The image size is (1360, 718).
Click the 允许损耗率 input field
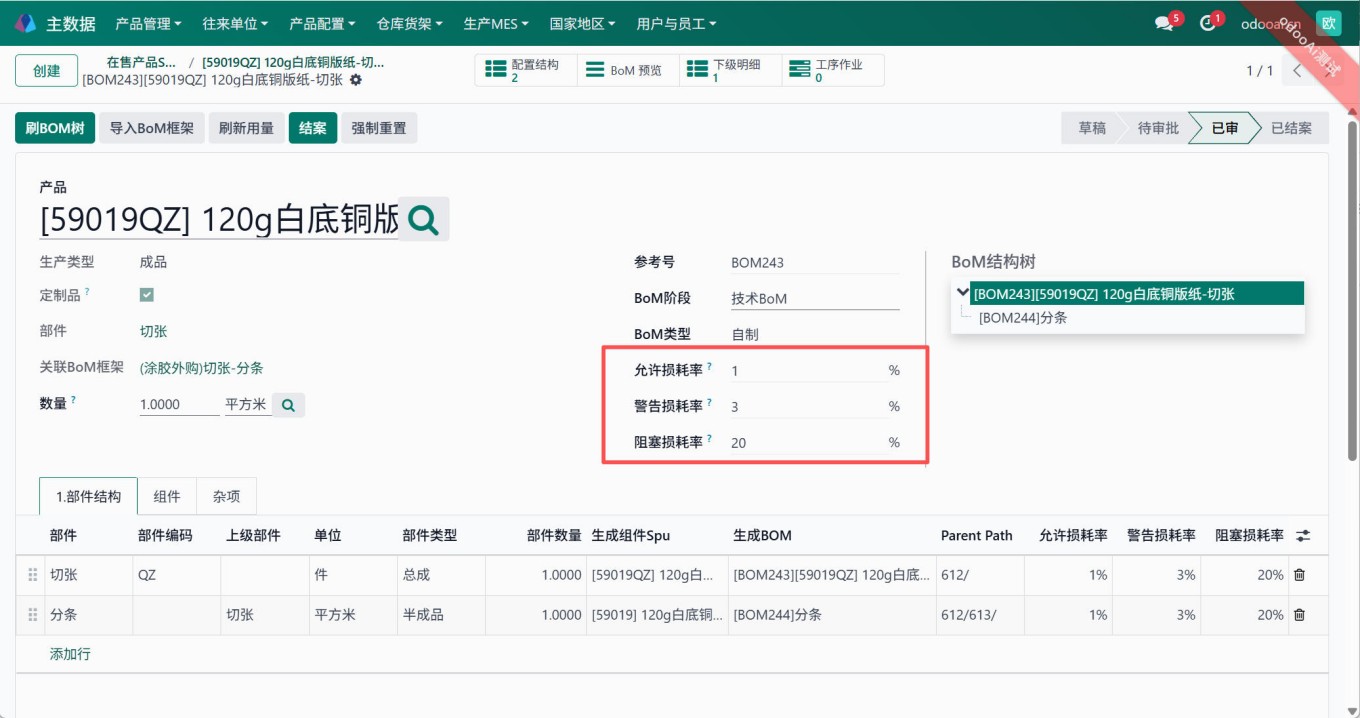click(x=807, y=371)
